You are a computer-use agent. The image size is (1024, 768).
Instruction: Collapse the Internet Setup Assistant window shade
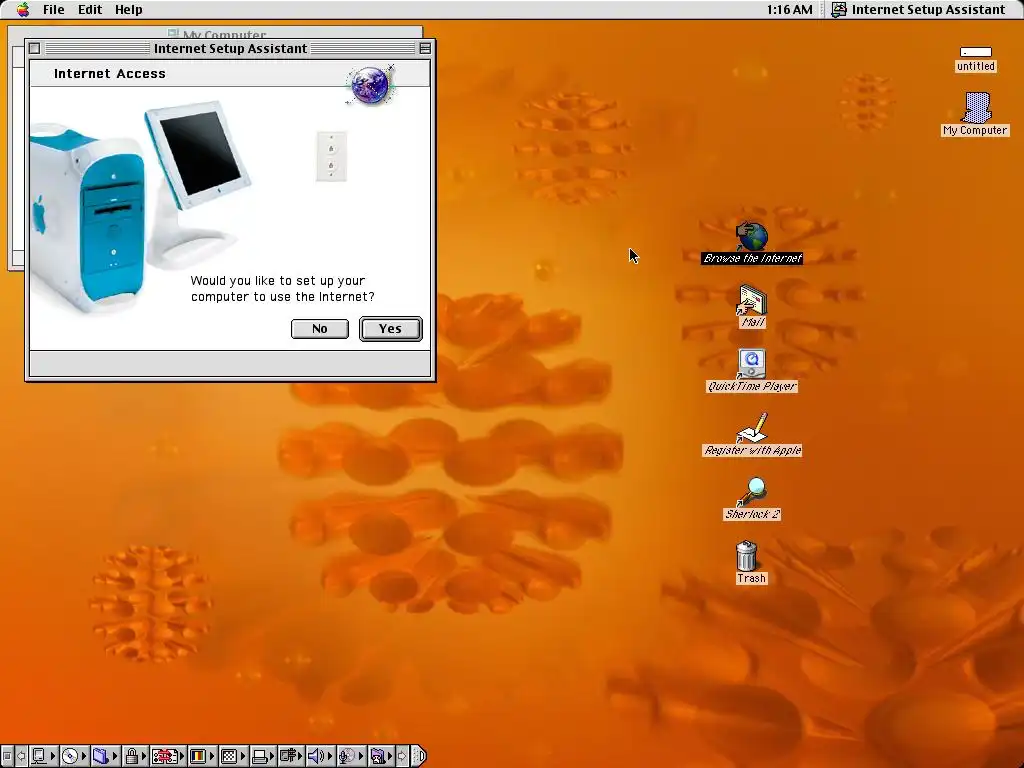(425, 48)
